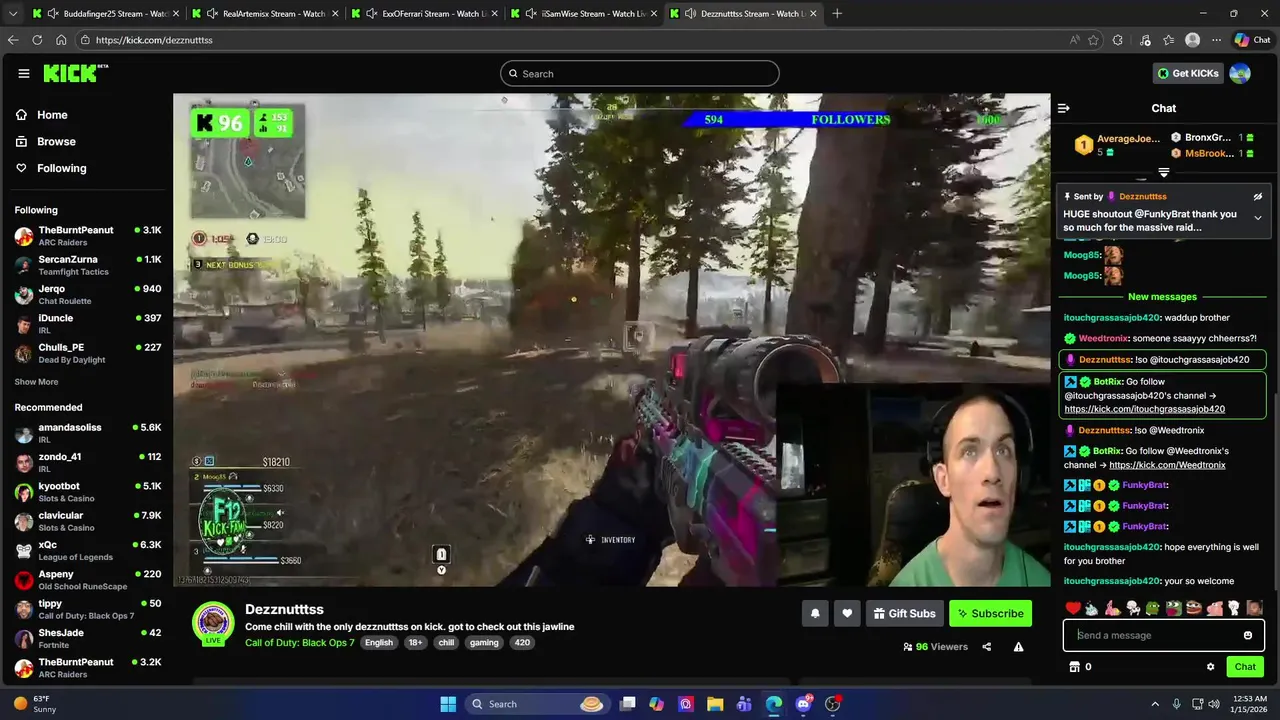
Task: Hide the pinned message with crossed-eye icon
Action: point(1258,197)
